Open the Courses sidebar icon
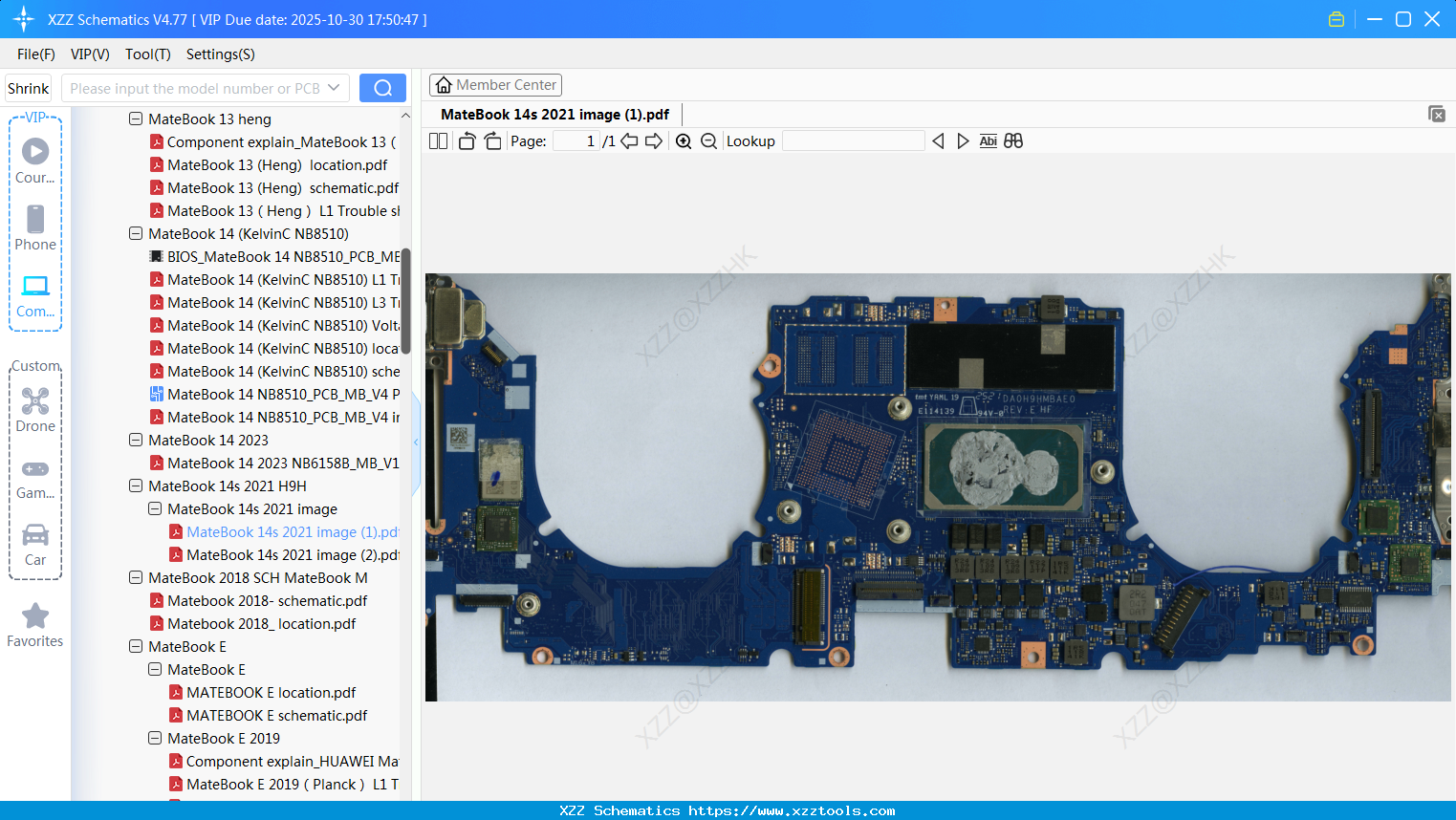The image size is (1456, 820). point(35,161)
